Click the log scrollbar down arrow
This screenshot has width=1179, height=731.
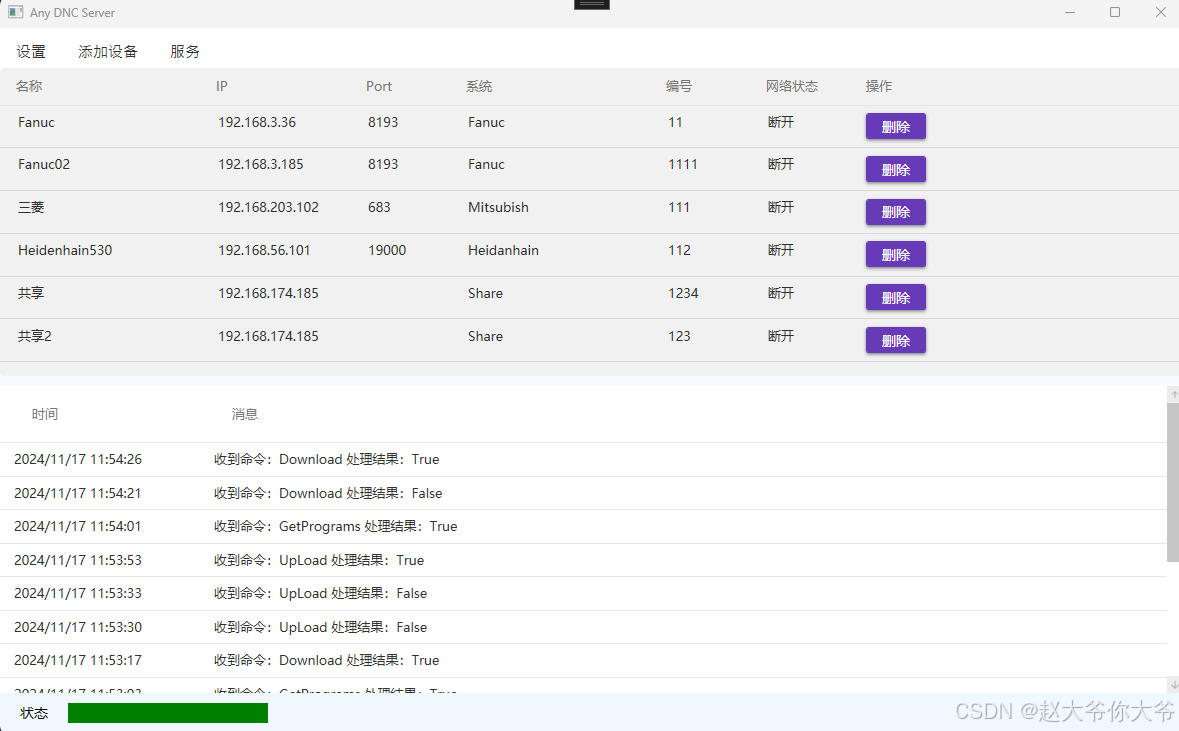click(1173, 685)
